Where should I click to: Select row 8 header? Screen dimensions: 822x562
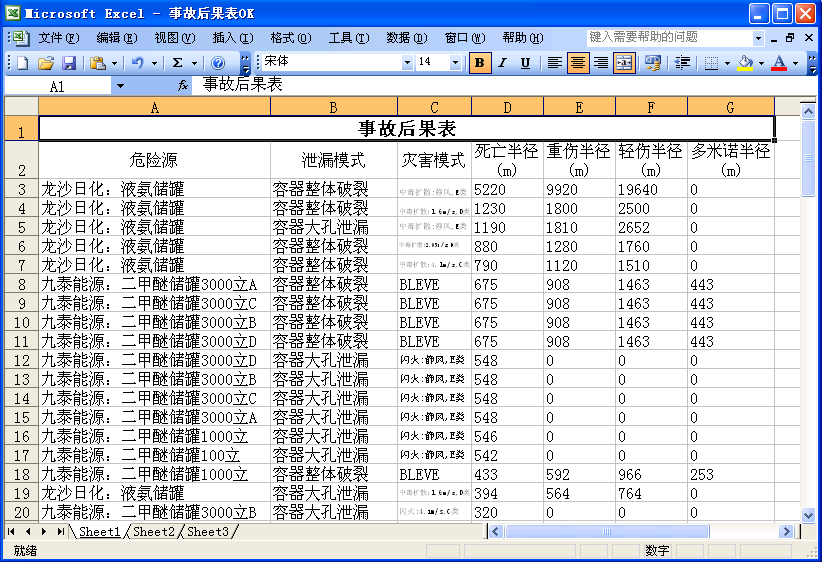pos(21,285)
